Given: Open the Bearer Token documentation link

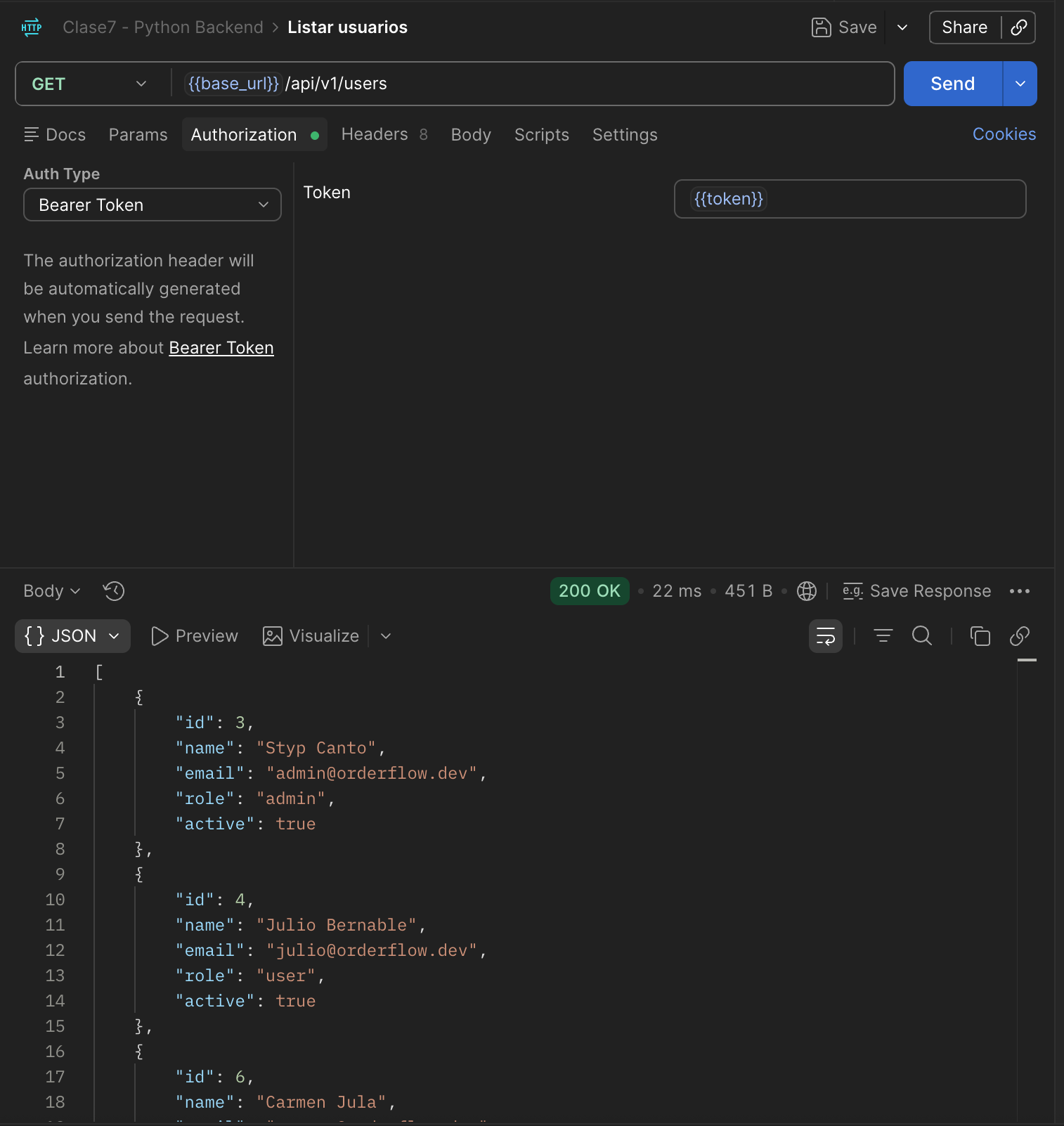Looking at the screenshot, I should [221, 348].
